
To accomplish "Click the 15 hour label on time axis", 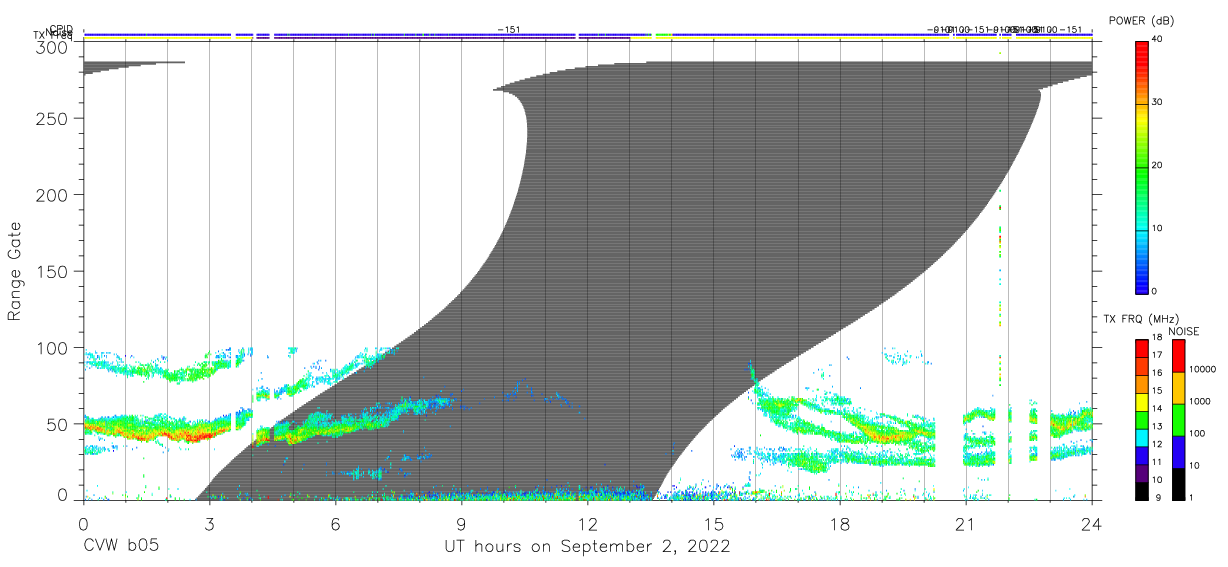I will click(713, 523).
